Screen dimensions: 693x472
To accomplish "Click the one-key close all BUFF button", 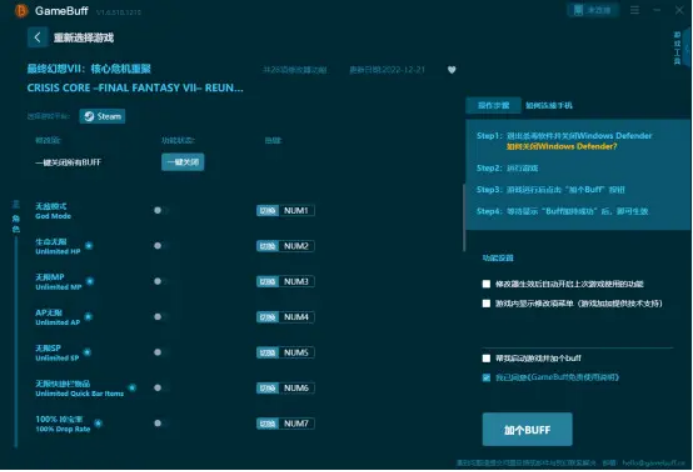I will pos(183,162).
